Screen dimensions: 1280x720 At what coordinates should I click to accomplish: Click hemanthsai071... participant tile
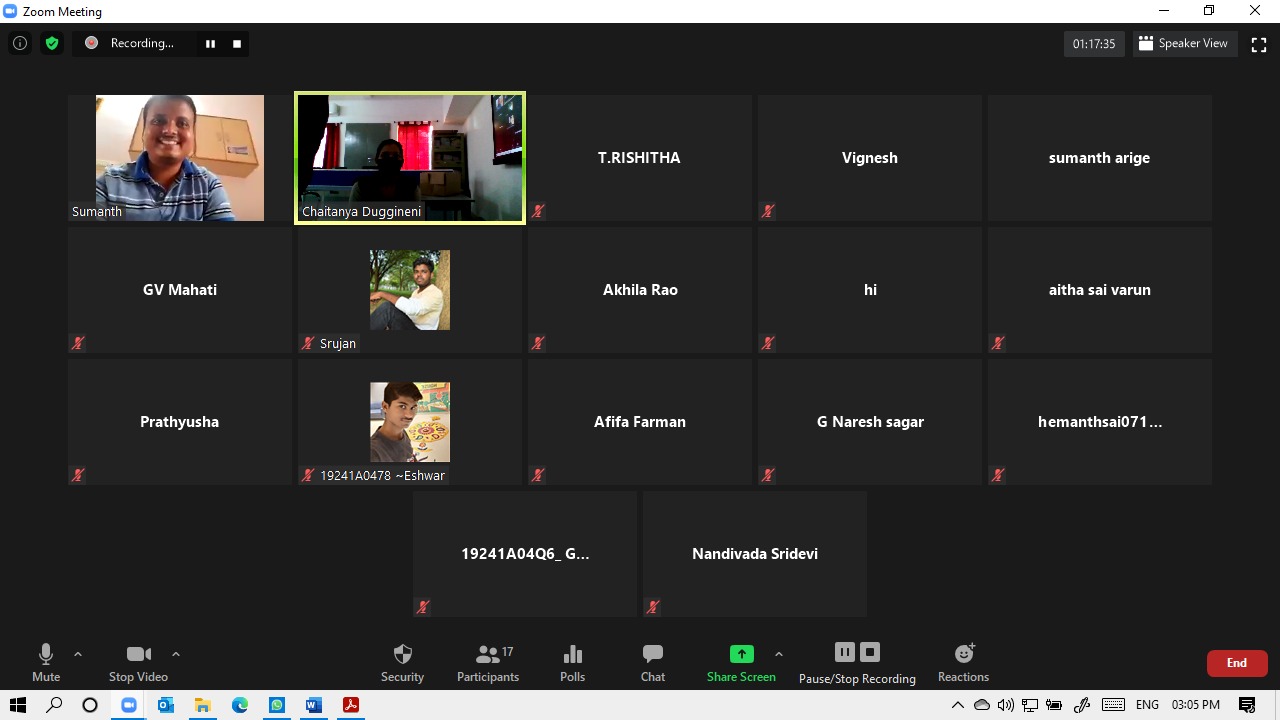(x=1100, y=422)
